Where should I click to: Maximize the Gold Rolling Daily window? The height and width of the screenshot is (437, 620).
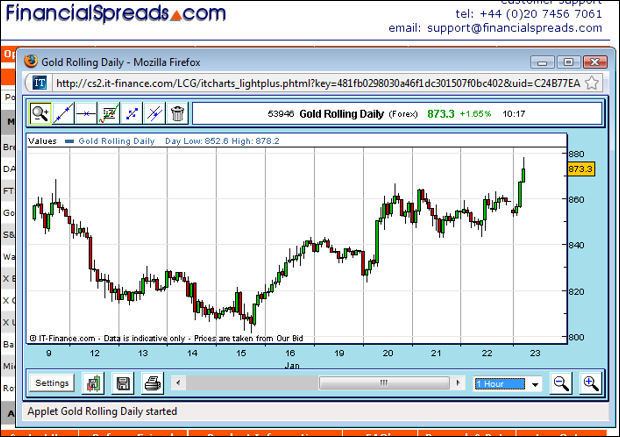coord(568,62)
